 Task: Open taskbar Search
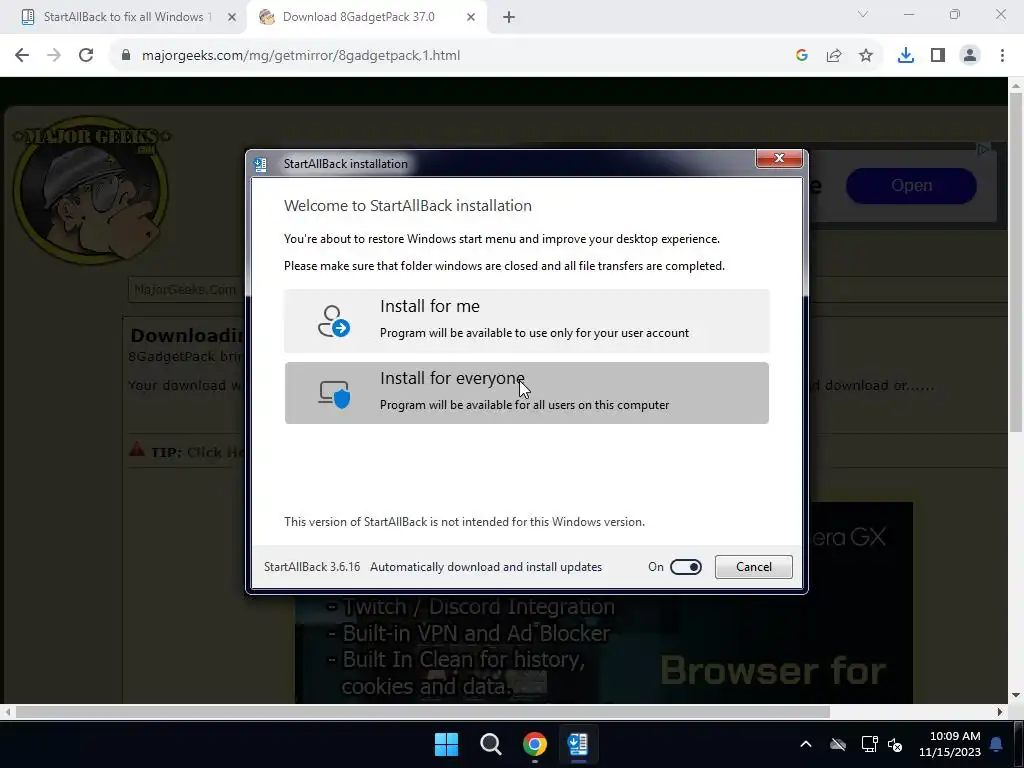[490, 744]
